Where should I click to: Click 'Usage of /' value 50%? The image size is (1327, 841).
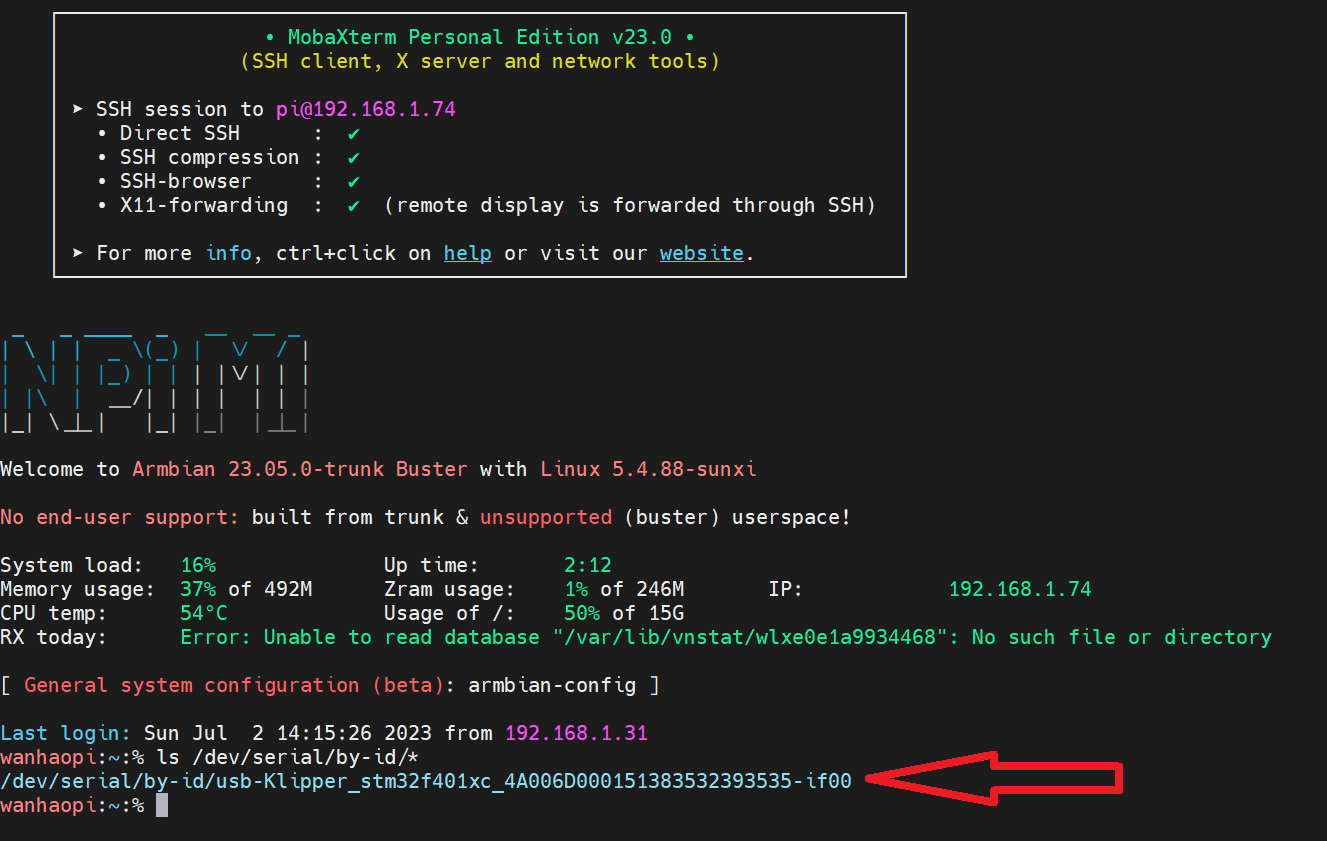pyautogui.click(x=582, y=613)
